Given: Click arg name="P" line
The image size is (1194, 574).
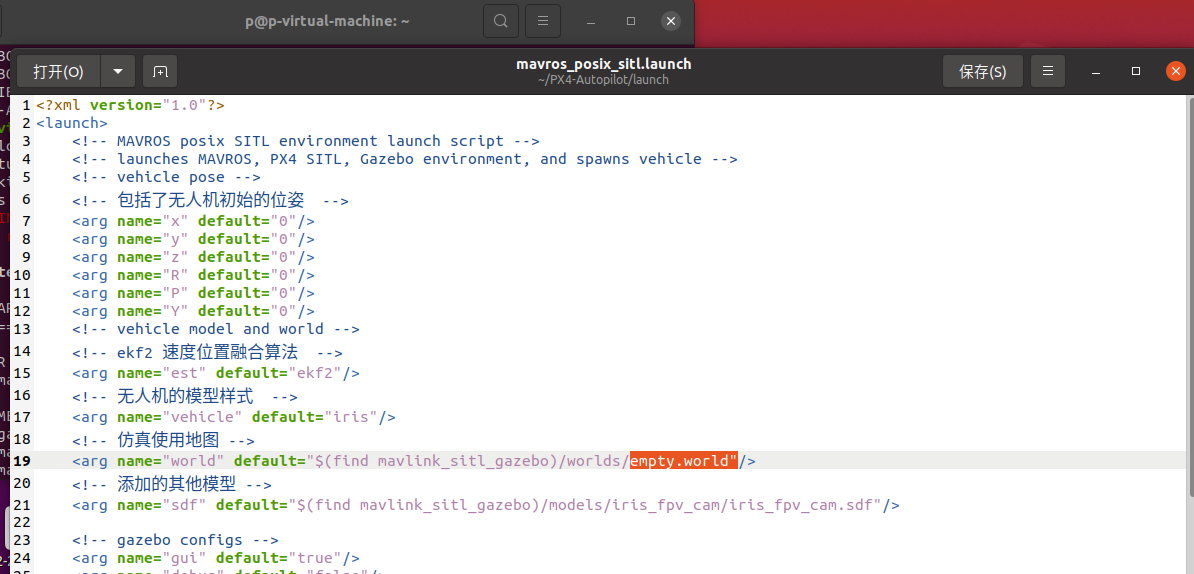Looking at the screenshot, I should (193, 293).
